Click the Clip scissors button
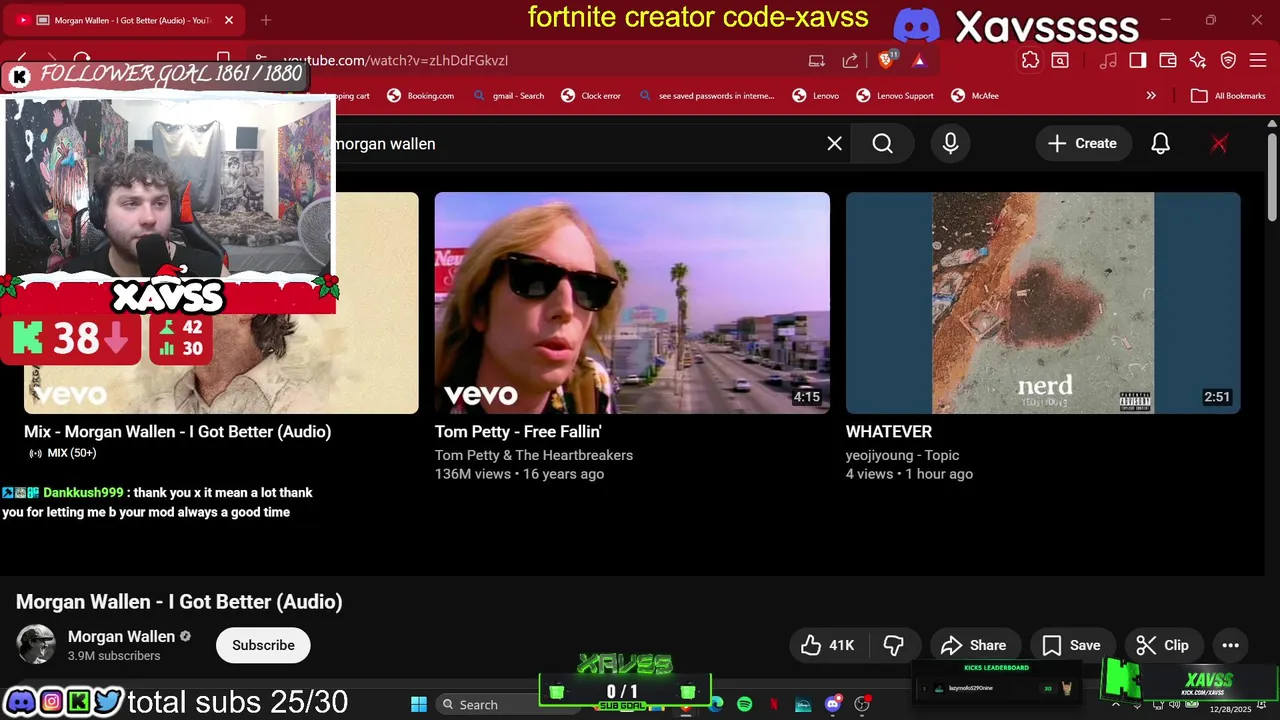The image size is (1280, 720). 1163,645
